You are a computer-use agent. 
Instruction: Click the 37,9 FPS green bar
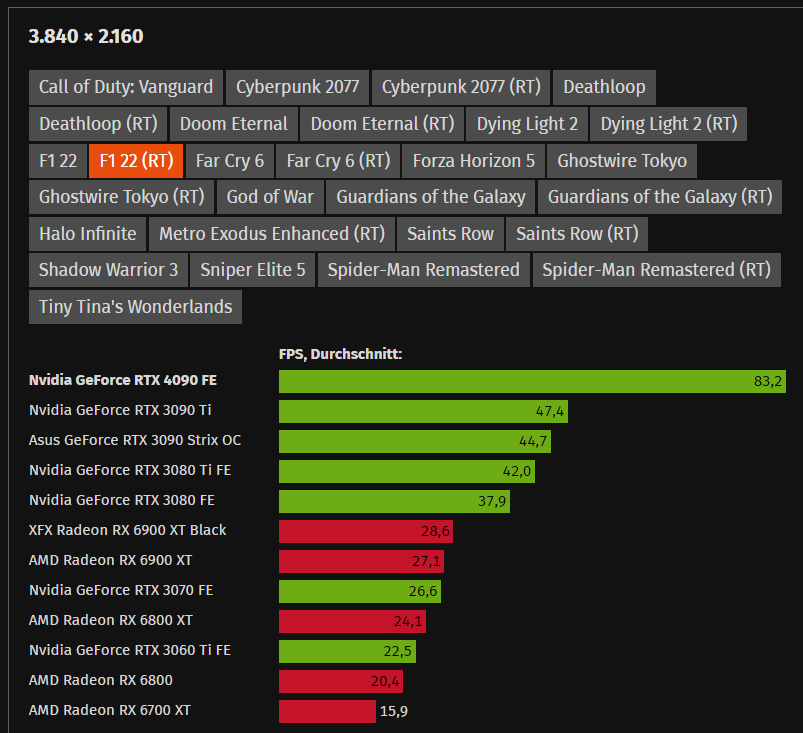pyautogui.click(x=394, y=501)
